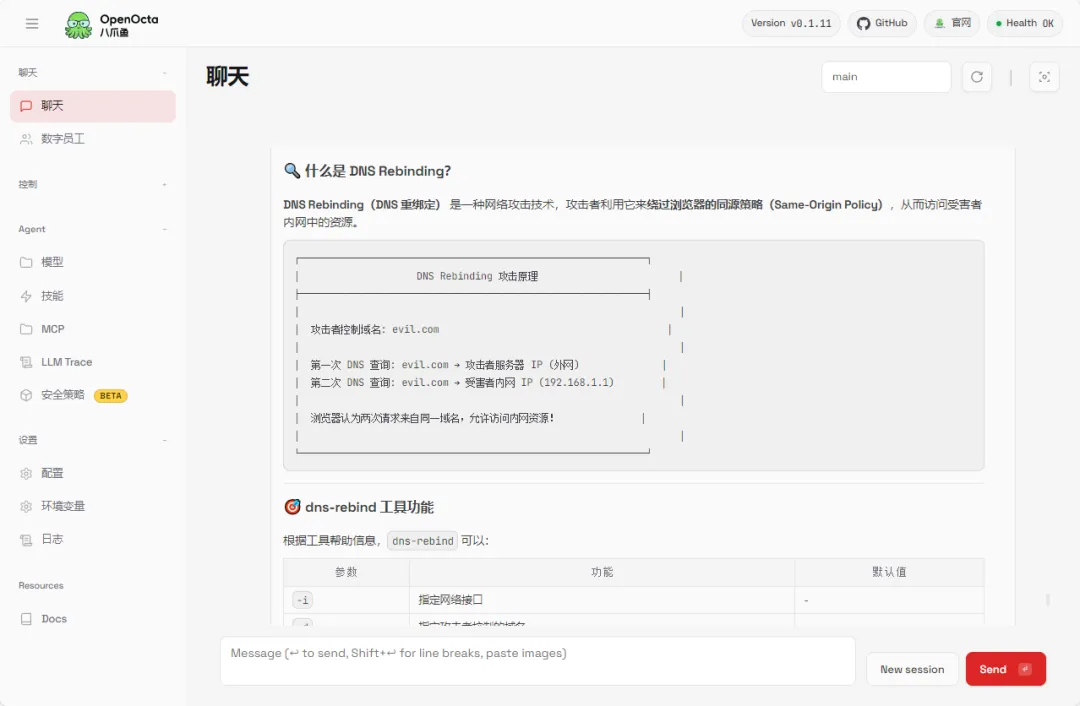Click the 聊天 chat bubble icon
Image resolution: width=1080 pixels, height=706 pixels.
pos(26,106)
